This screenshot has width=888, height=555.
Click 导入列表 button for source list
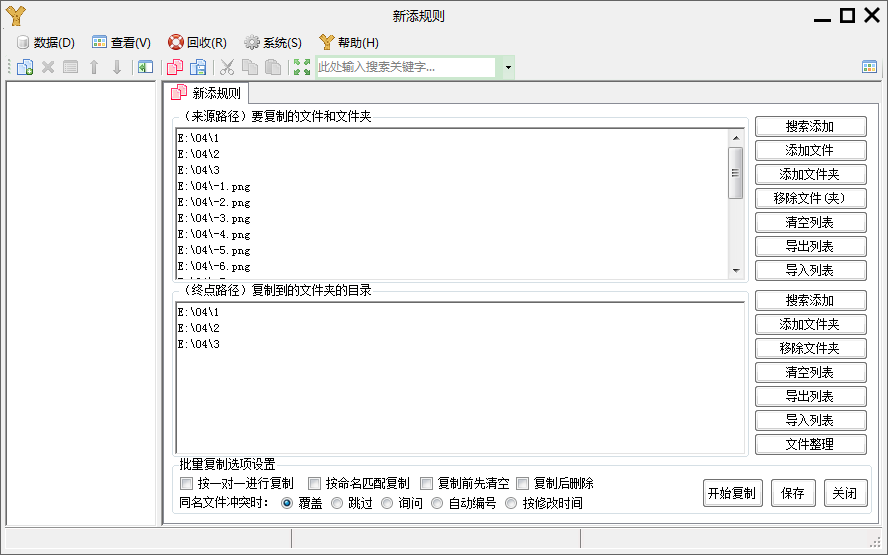pos(810,271)
